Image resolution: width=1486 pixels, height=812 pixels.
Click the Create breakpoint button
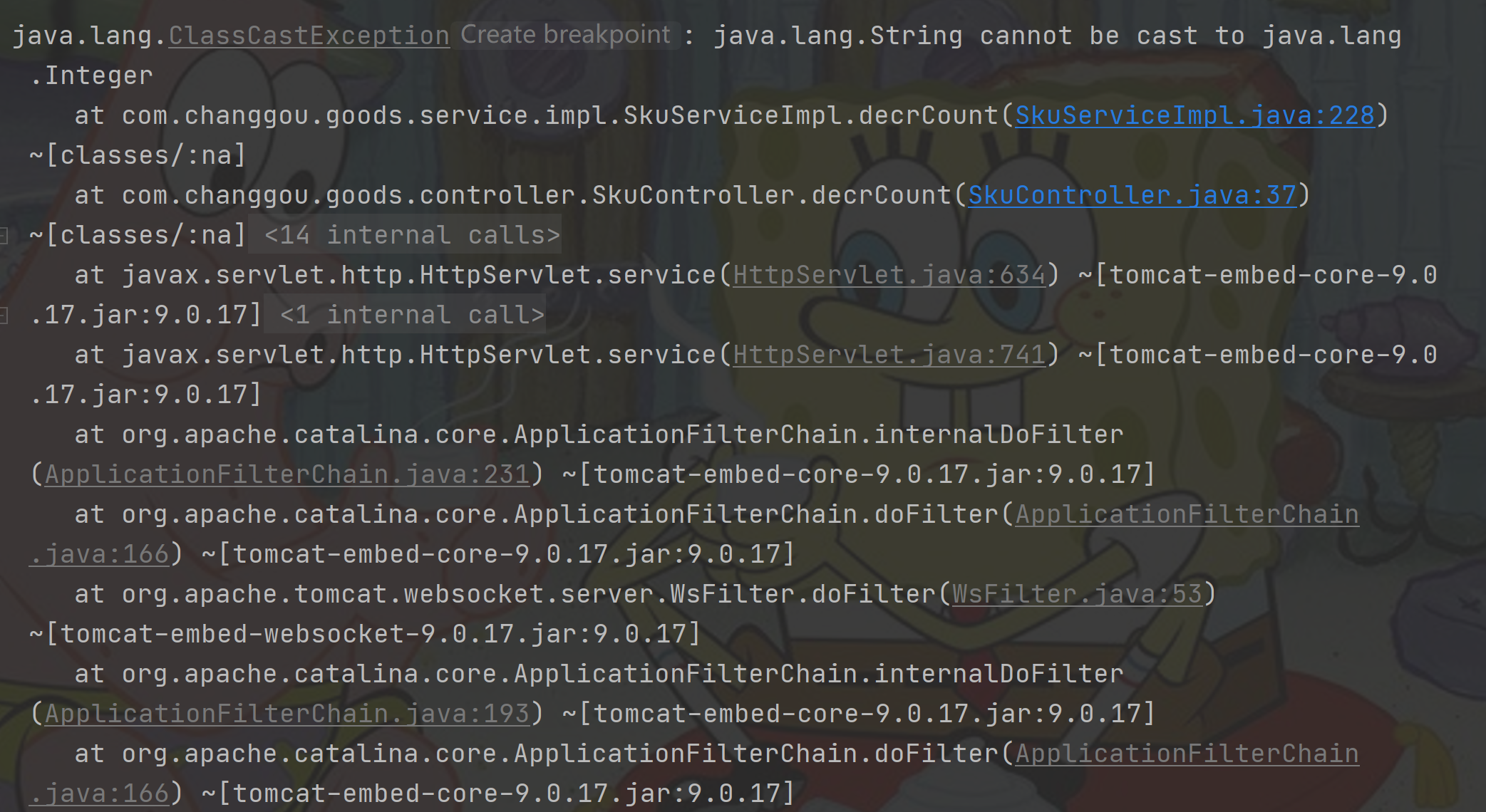(565, 35)
